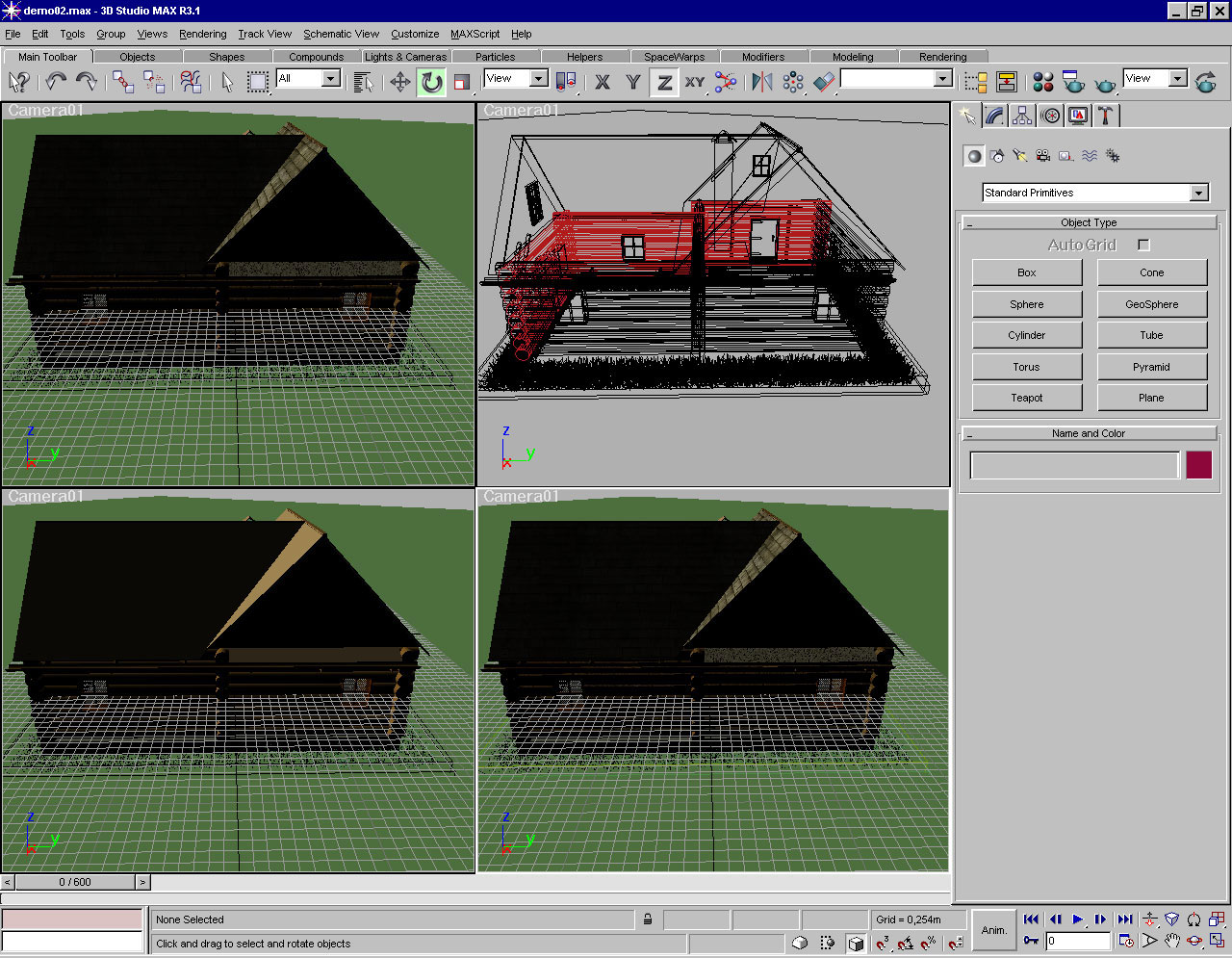Switch to the Modify panel tab icon
1232x958 pixels.
995,116
